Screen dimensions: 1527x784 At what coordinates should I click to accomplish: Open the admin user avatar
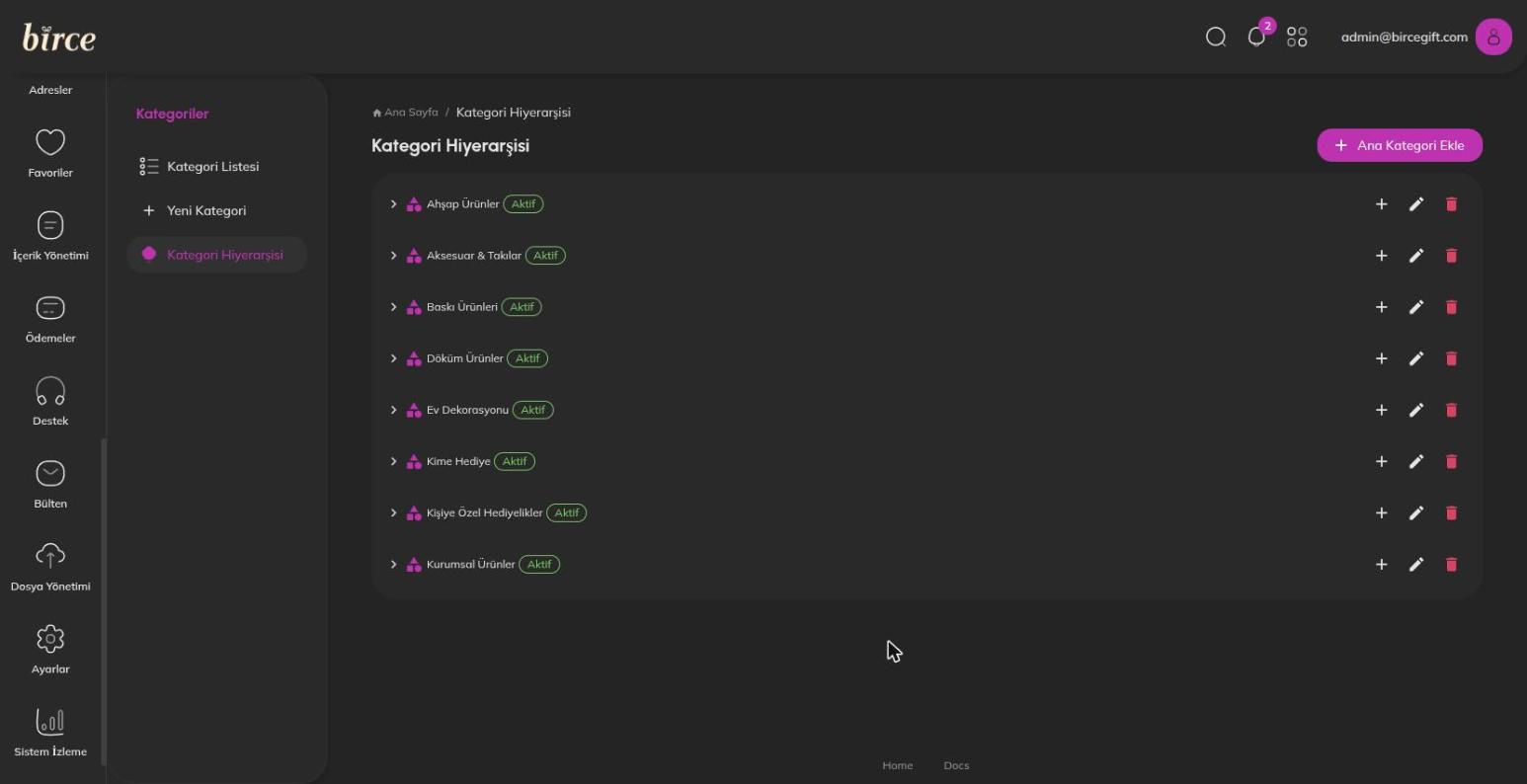(x=1493, y=38)
